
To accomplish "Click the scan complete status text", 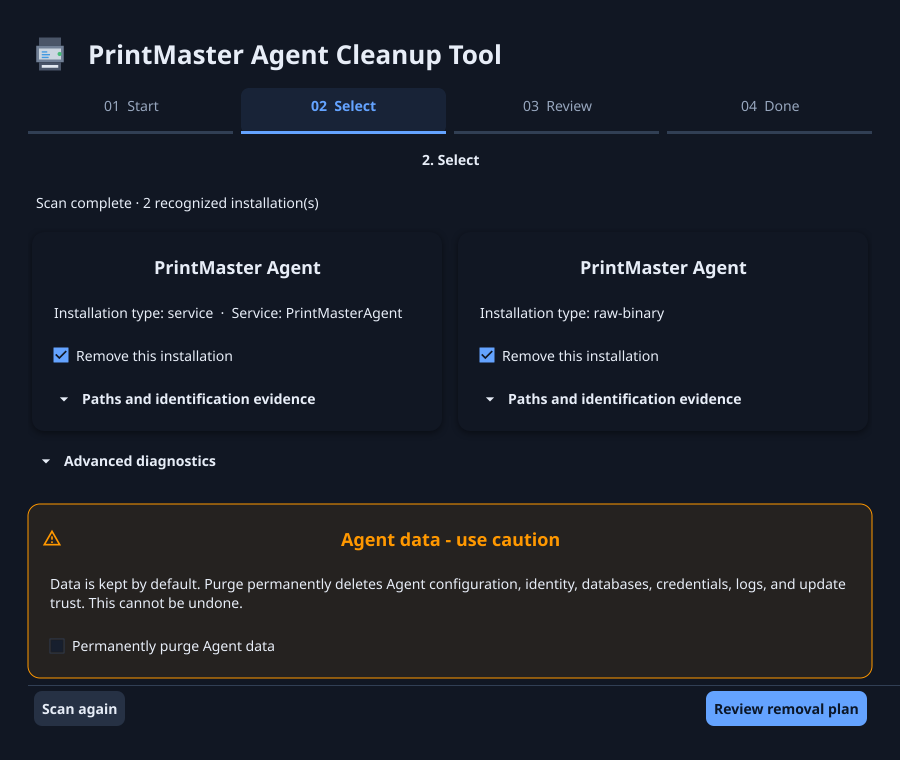I will (177, 203).
